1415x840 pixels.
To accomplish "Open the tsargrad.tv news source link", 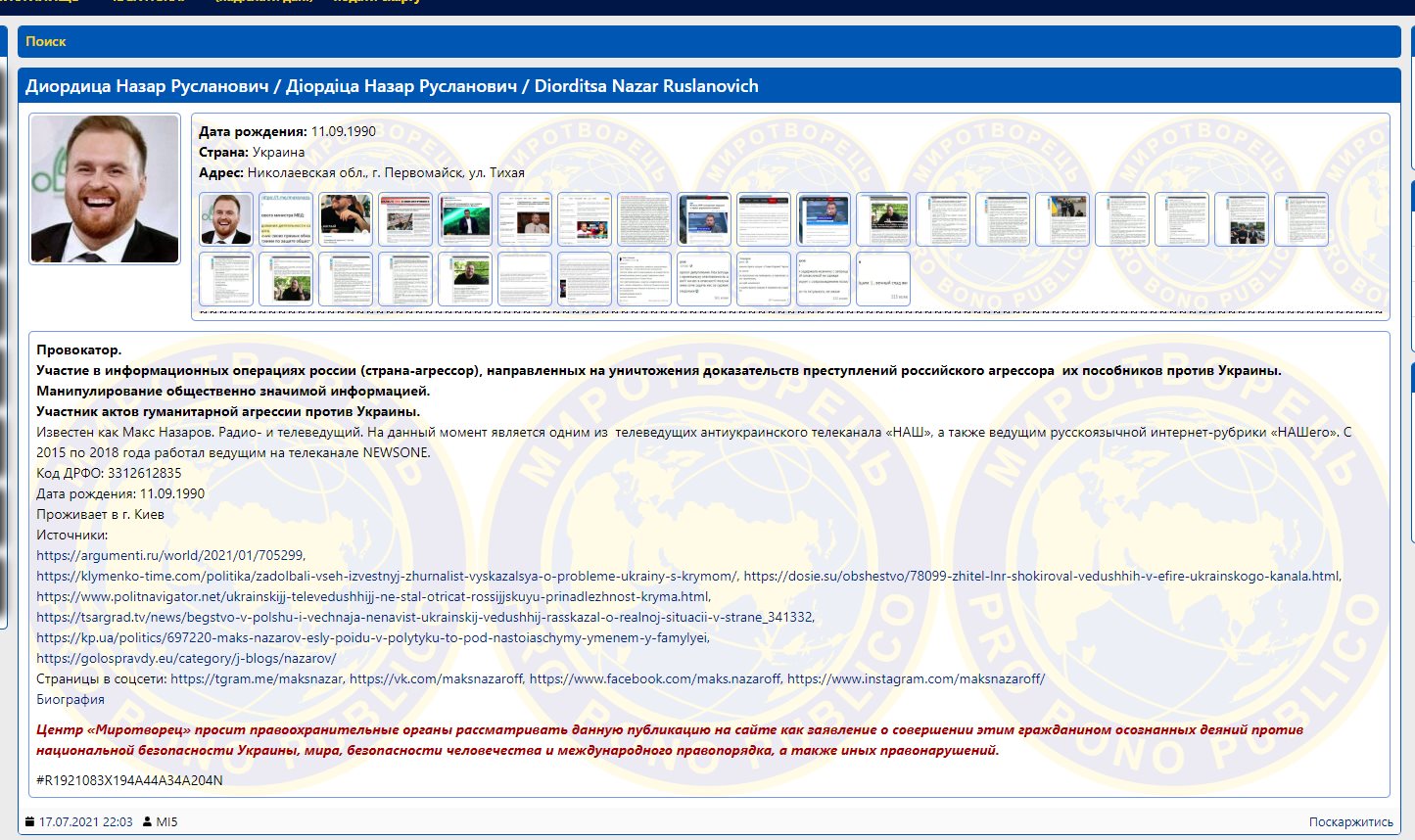I will click(424, 617).
